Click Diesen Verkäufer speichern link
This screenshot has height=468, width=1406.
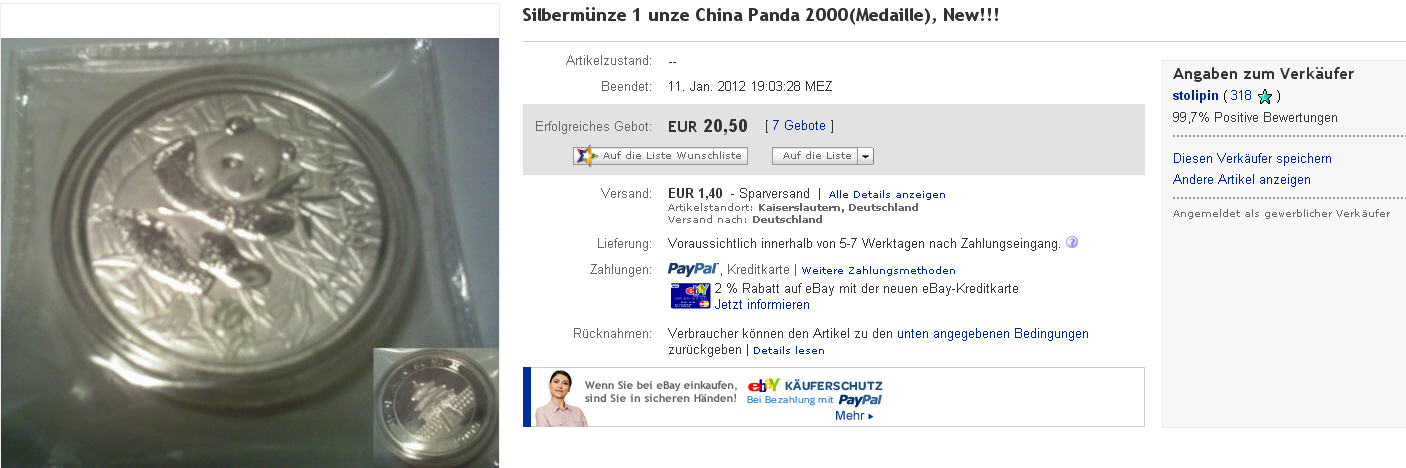click(1252, 159)
